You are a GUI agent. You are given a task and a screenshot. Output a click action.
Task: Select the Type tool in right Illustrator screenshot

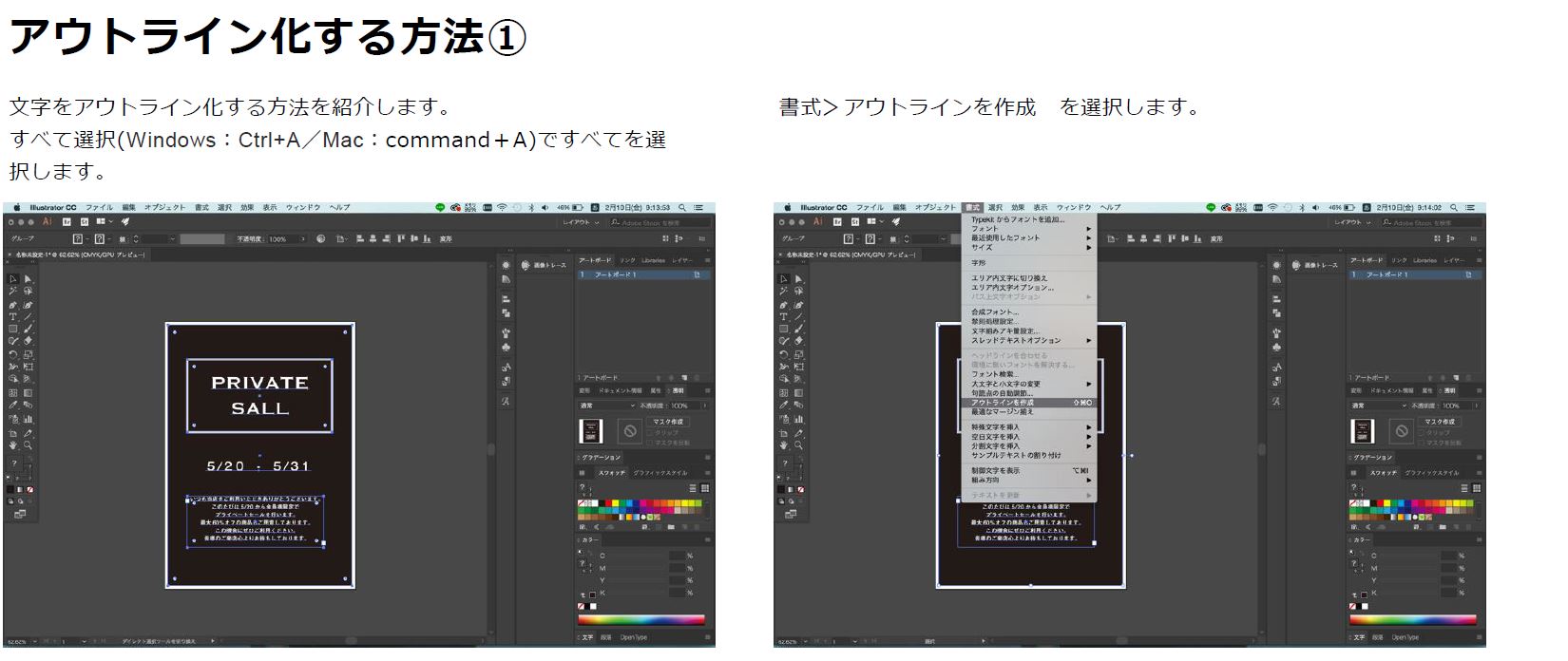tap(784, 316)
